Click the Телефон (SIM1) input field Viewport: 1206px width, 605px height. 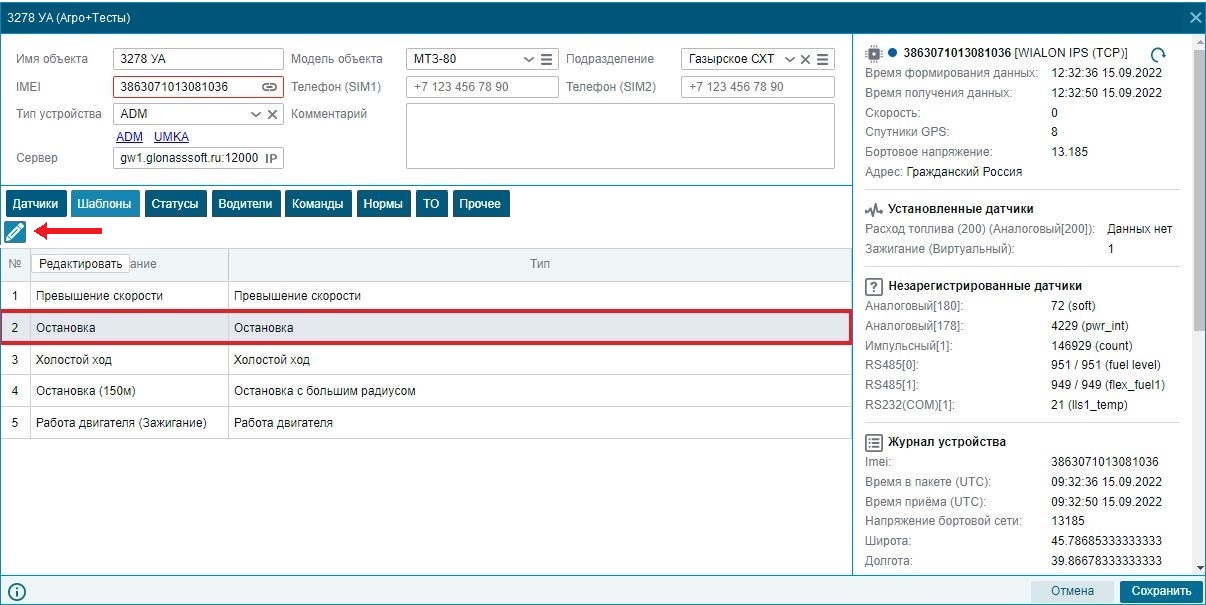point(482,87)
